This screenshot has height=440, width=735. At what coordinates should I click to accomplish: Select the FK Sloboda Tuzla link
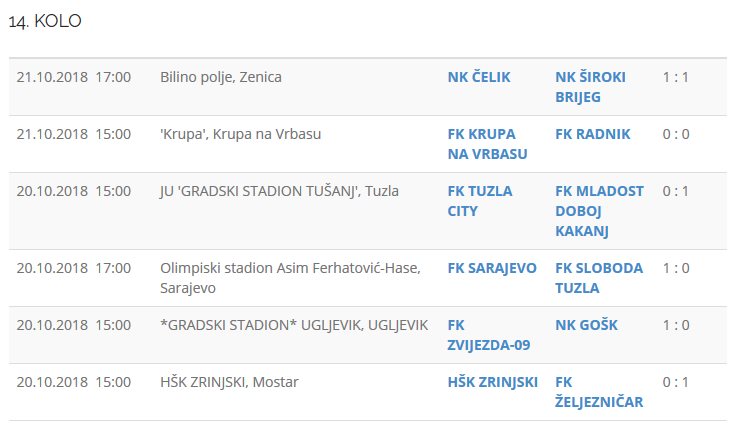(x=599, y=278)
